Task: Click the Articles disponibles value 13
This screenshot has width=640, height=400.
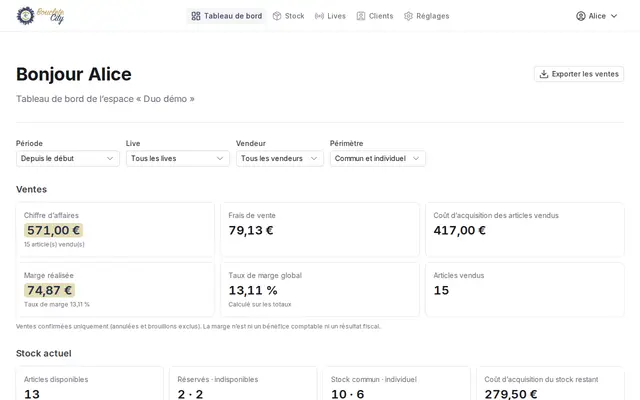Action: point(32,394)
